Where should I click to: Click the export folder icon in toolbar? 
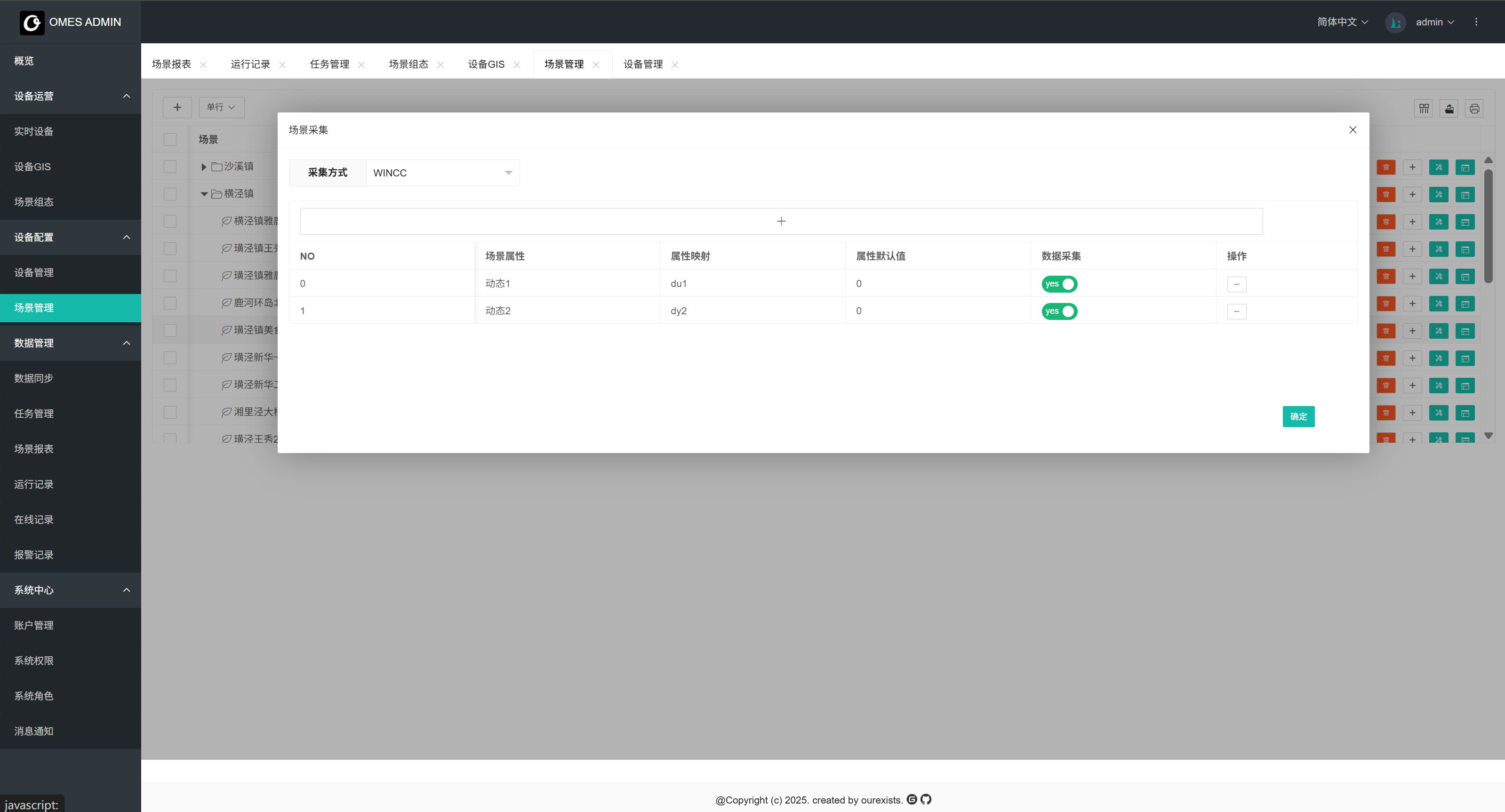click(x=1449, y=109)
